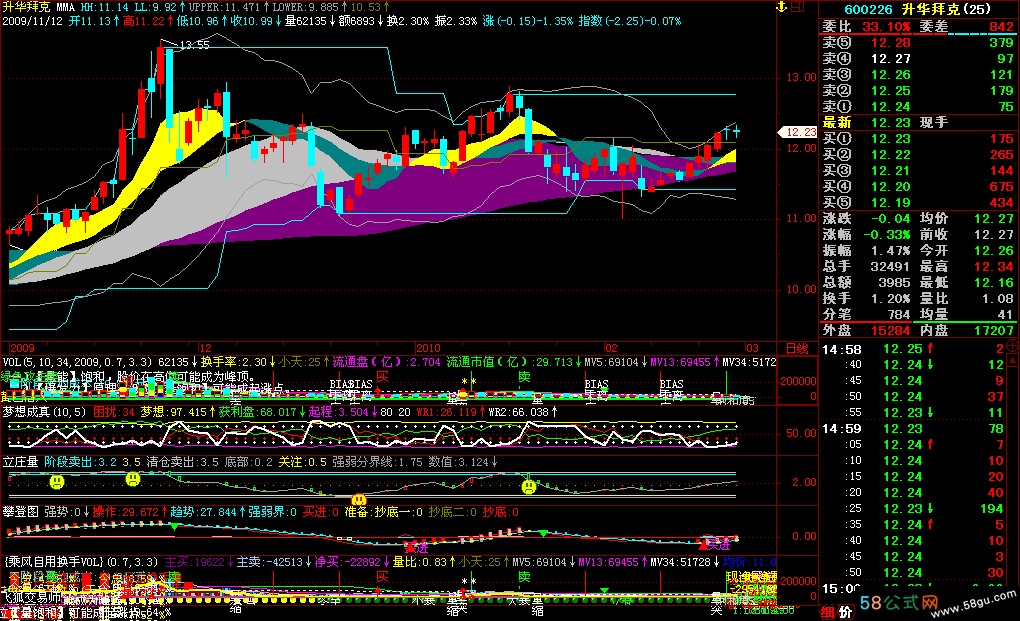Select the 买① bid row at 12.23
This screenshot has width=1020, height=621.
[918, 139]
